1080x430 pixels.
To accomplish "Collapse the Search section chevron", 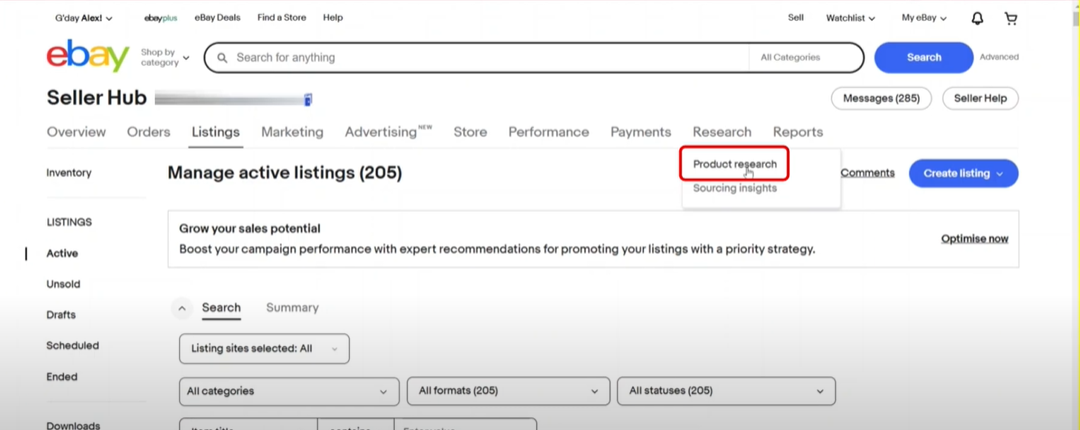I will [182, 309].
